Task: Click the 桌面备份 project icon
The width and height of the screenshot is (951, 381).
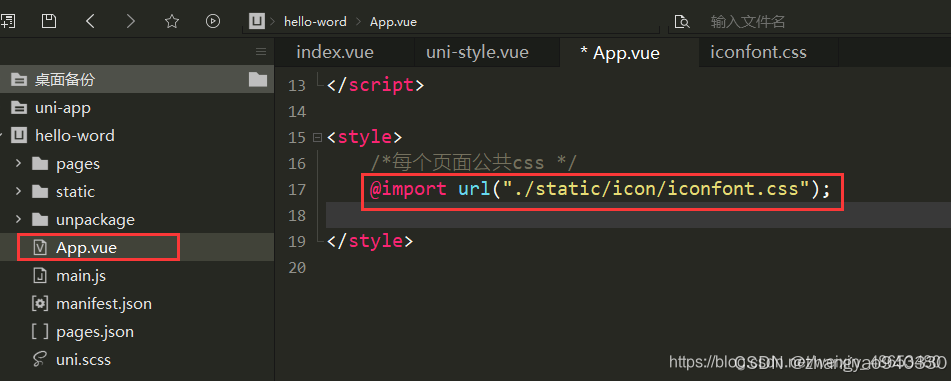Action: pyautogui.click(x=19, y=79)
